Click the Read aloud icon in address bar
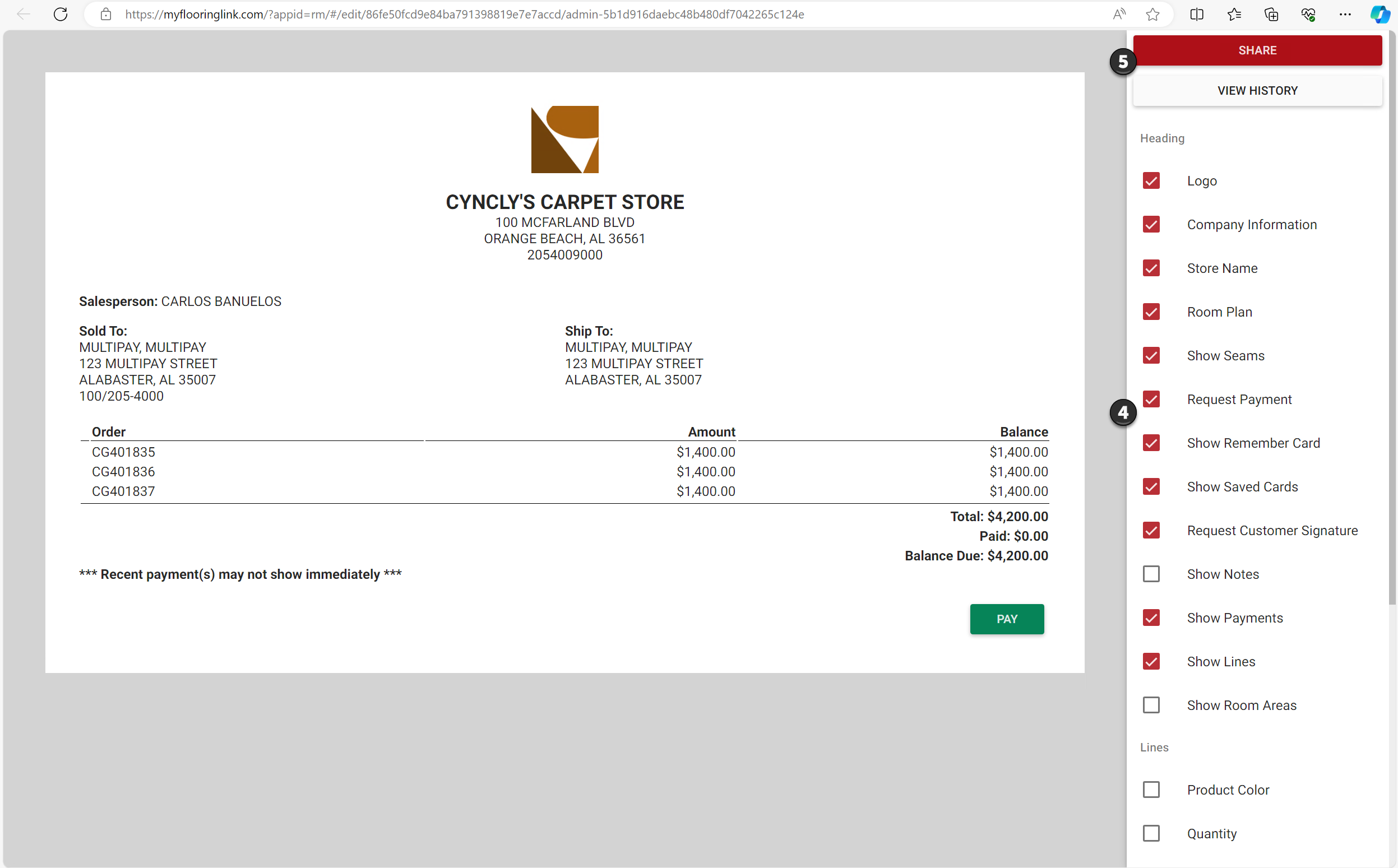 [x=1118, y=15]
